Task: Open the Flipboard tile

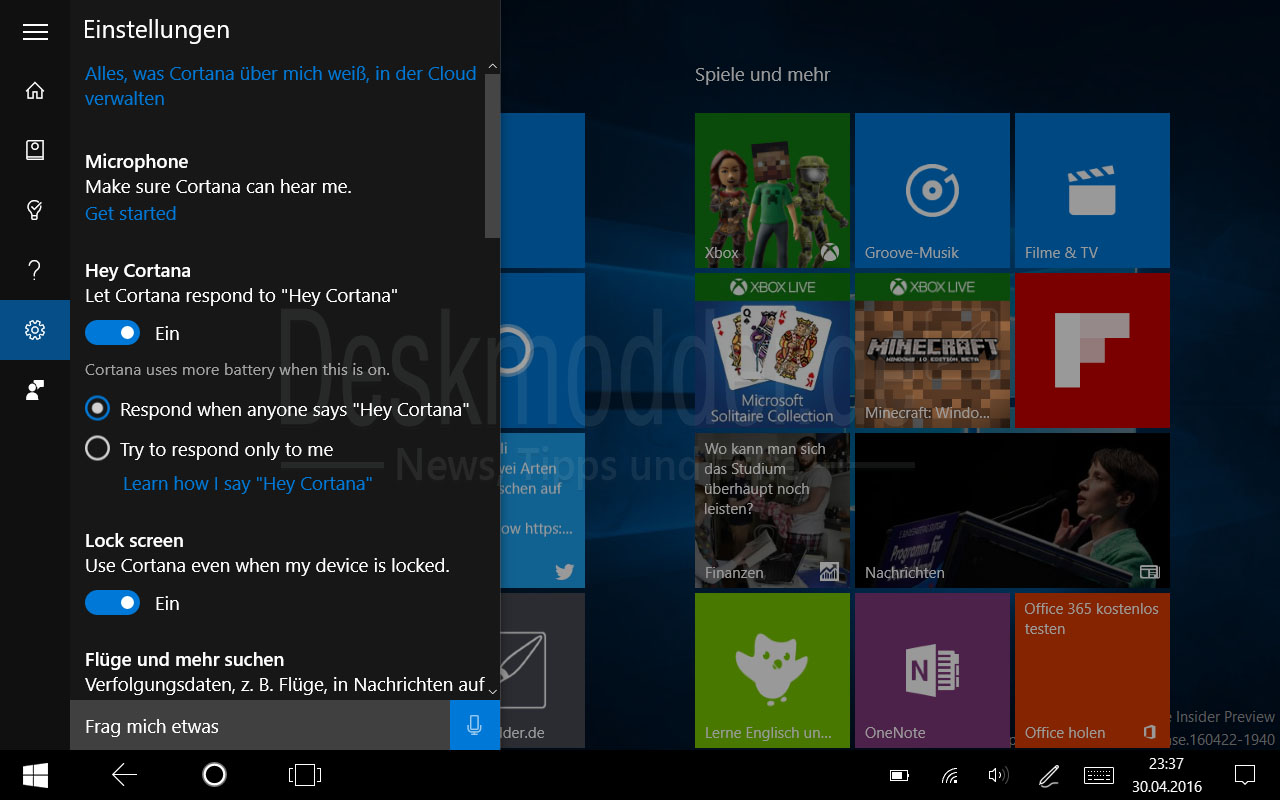Action: (x=1092, y=350)
